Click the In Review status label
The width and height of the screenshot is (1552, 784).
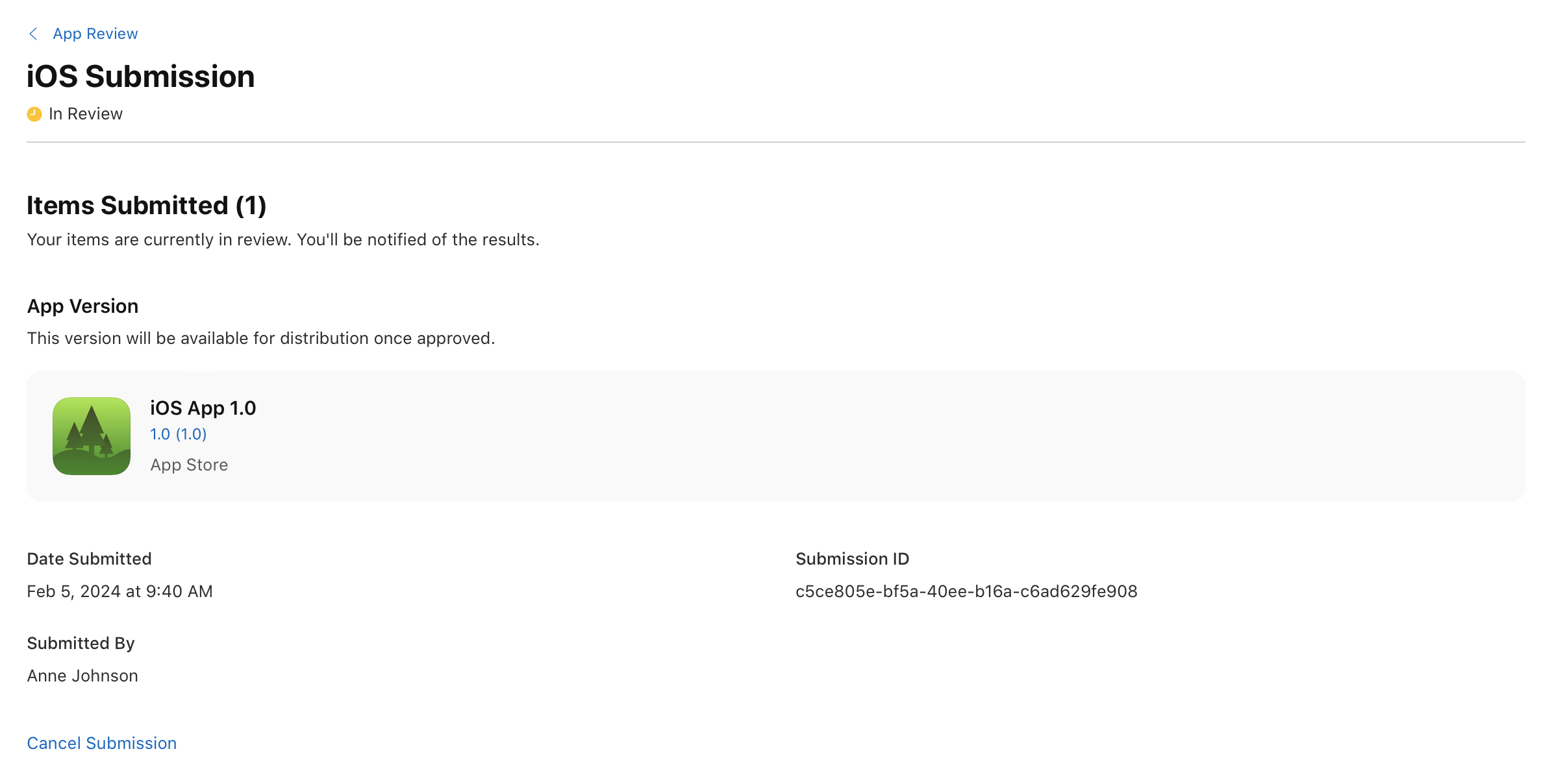pos(84,113)
